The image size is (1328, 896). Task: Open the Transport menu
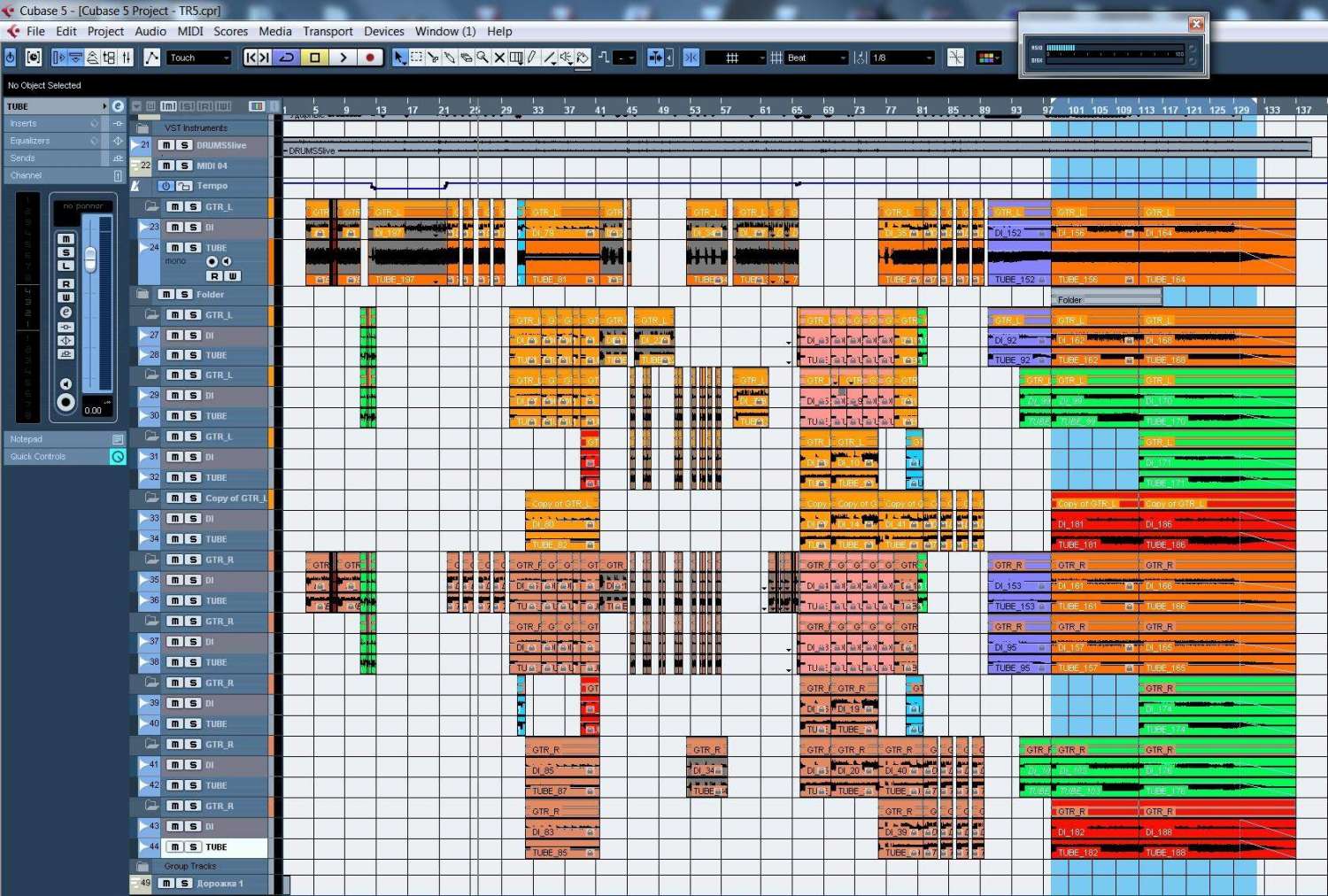[x=328, y=31]
